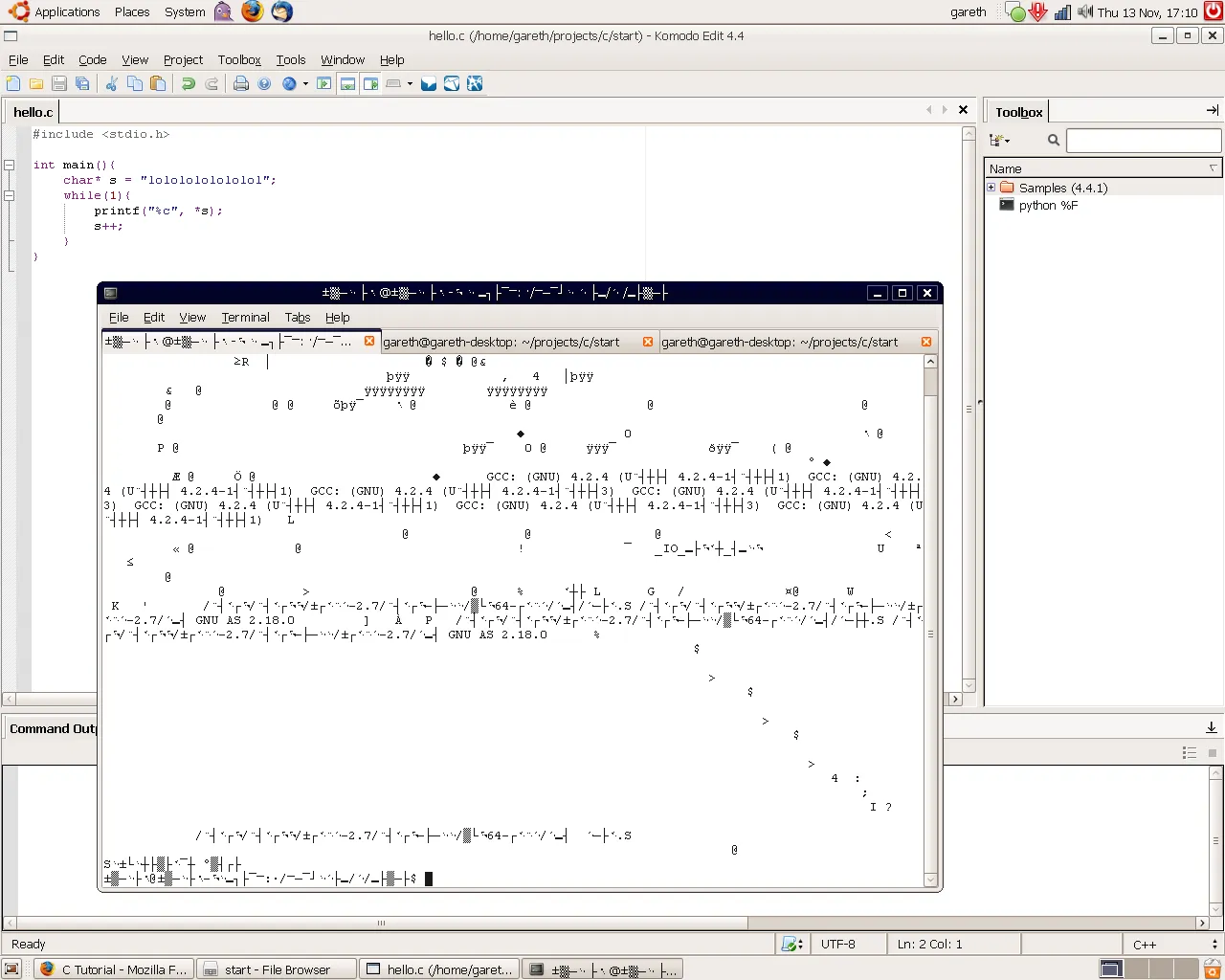Open the Tools menu in Komodo

[x=291, y=59]
